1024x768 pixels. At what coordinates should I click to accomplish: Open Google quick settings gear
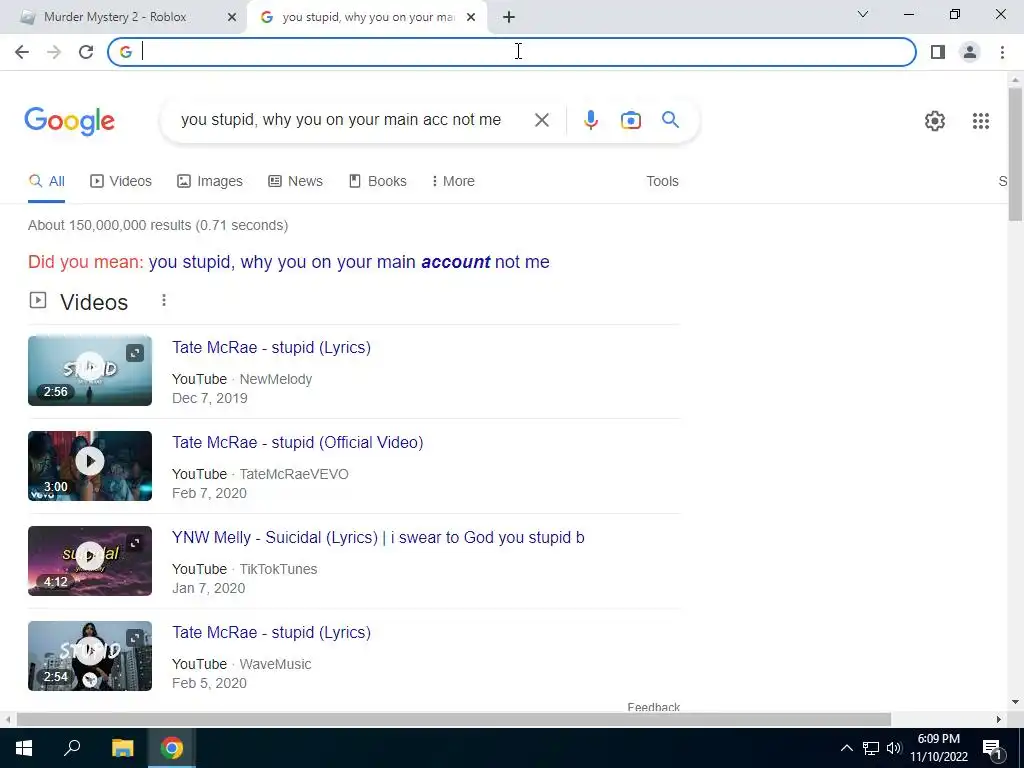935,121
